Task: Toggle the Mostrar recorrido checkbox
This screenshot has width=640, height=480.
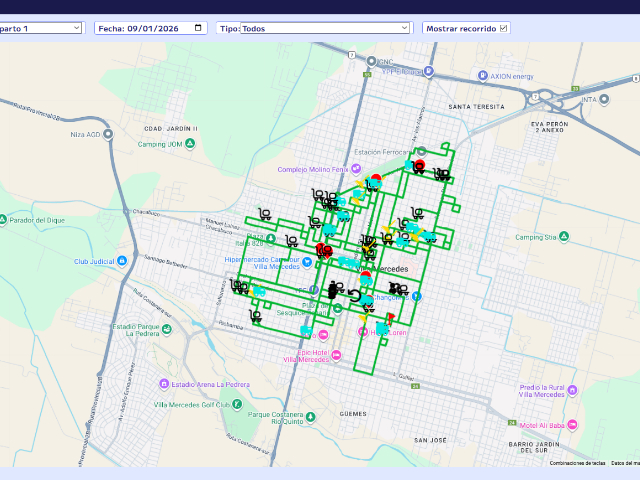Action: (x=503, y=28)
